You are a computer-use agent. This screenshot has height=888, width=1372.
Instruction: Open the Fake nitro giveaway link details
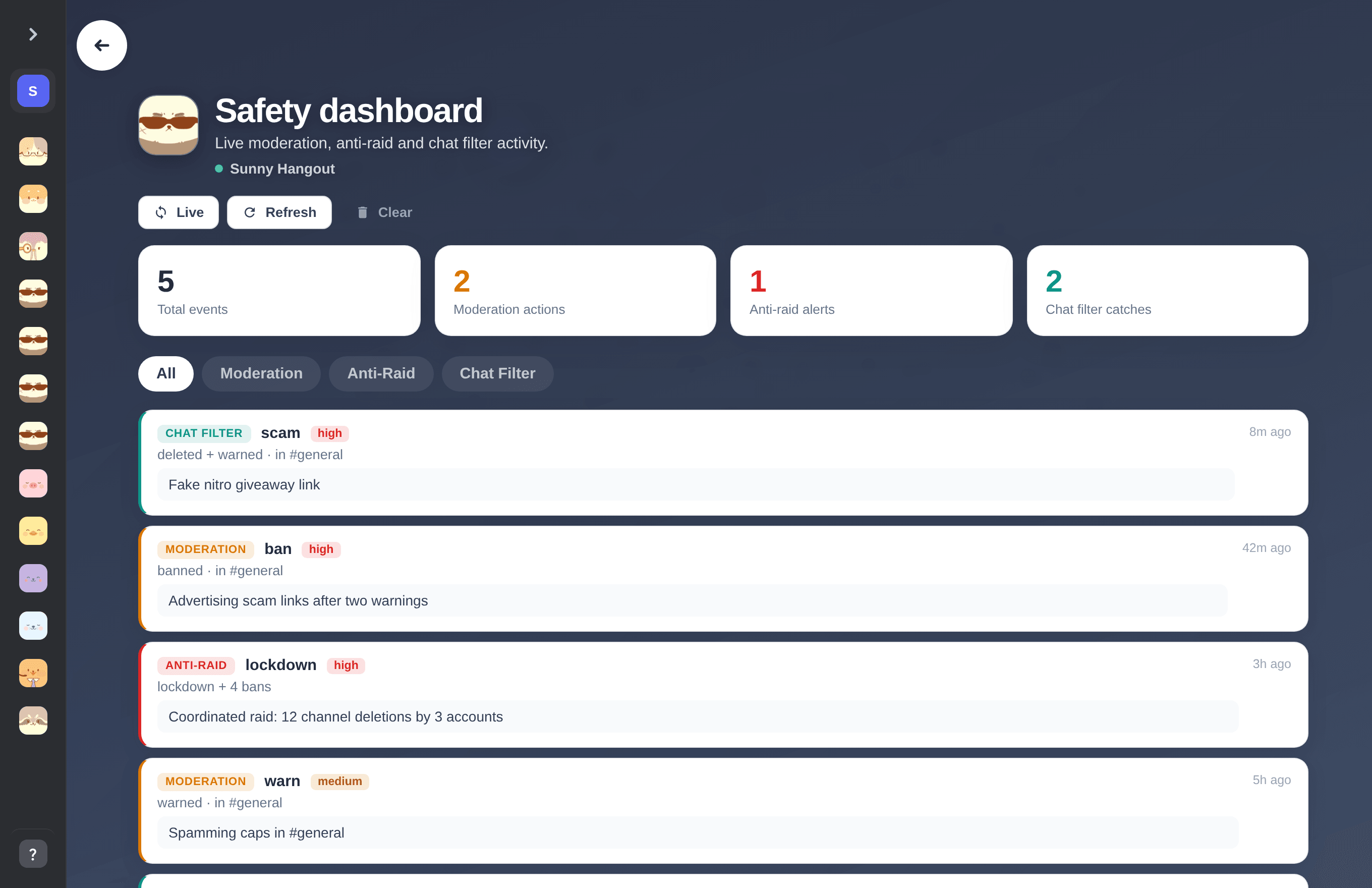click(x=696, y=485)
